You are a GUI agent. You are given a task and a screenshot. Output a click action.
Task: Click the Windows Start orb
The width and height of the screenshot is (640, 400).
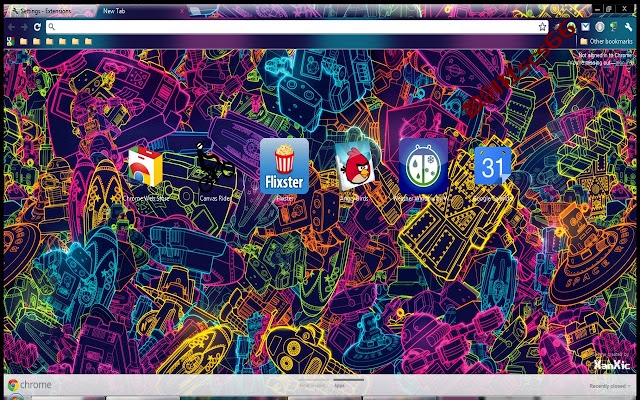tap(16, 397)
